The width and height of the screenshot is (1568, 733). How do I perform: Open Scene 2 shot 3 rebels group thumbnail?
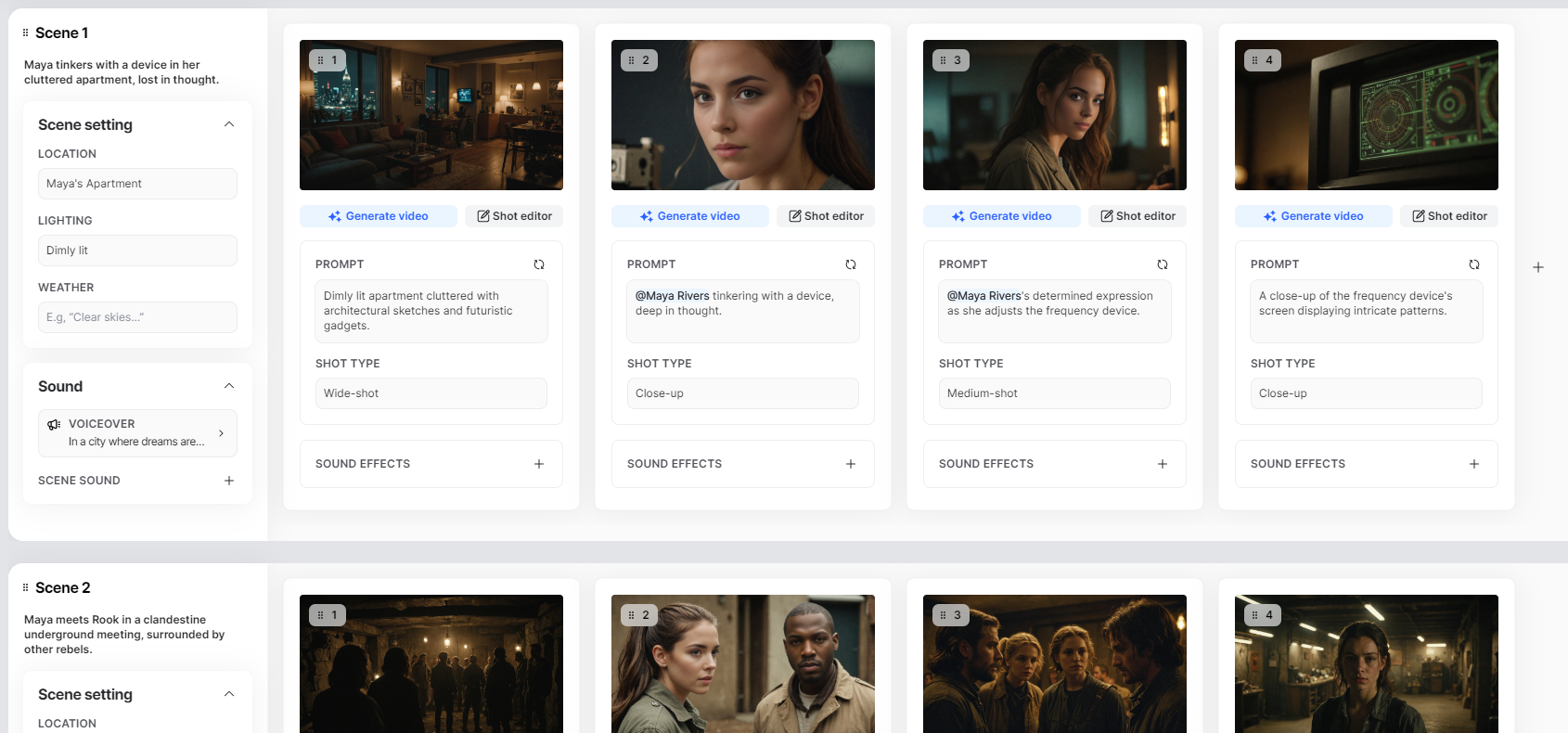click(x=1055, y=663)
